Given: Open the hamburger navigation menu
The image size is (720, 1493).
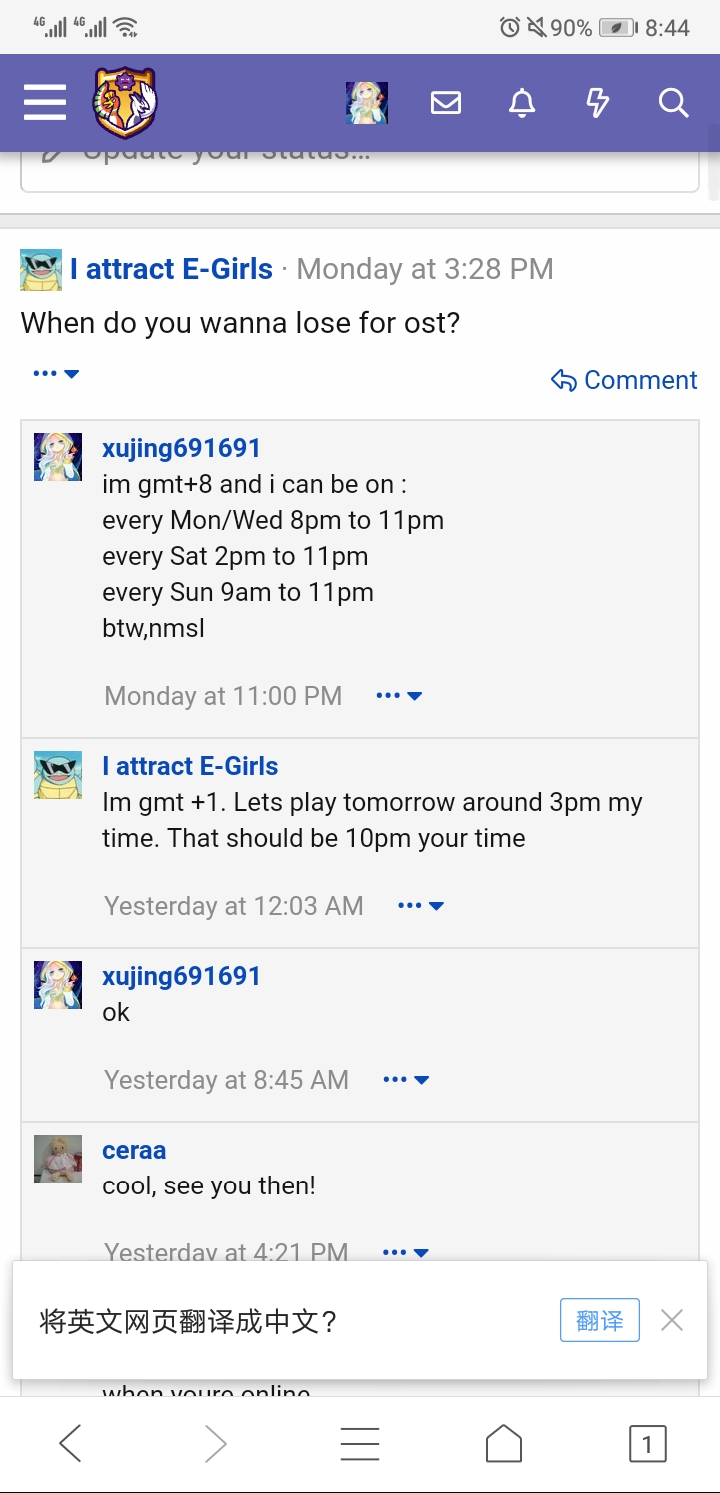Looking at the screenshot, I should [45, 102].
